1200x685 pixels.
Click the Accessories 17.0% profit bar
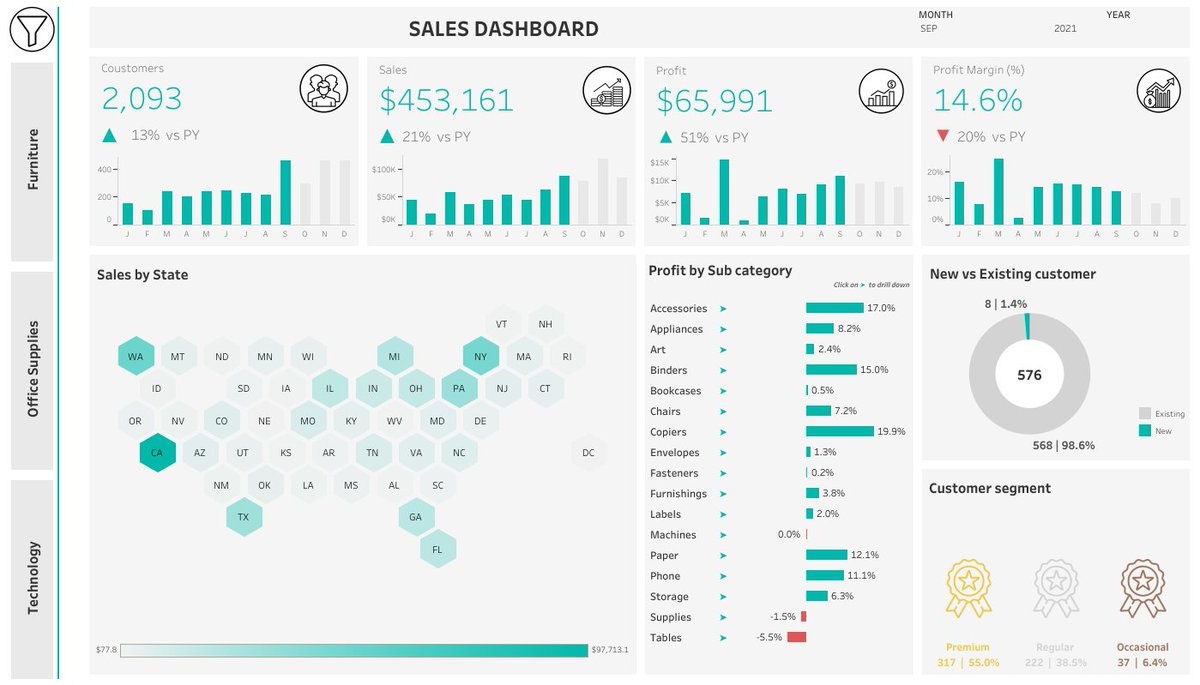click(835, 308)
